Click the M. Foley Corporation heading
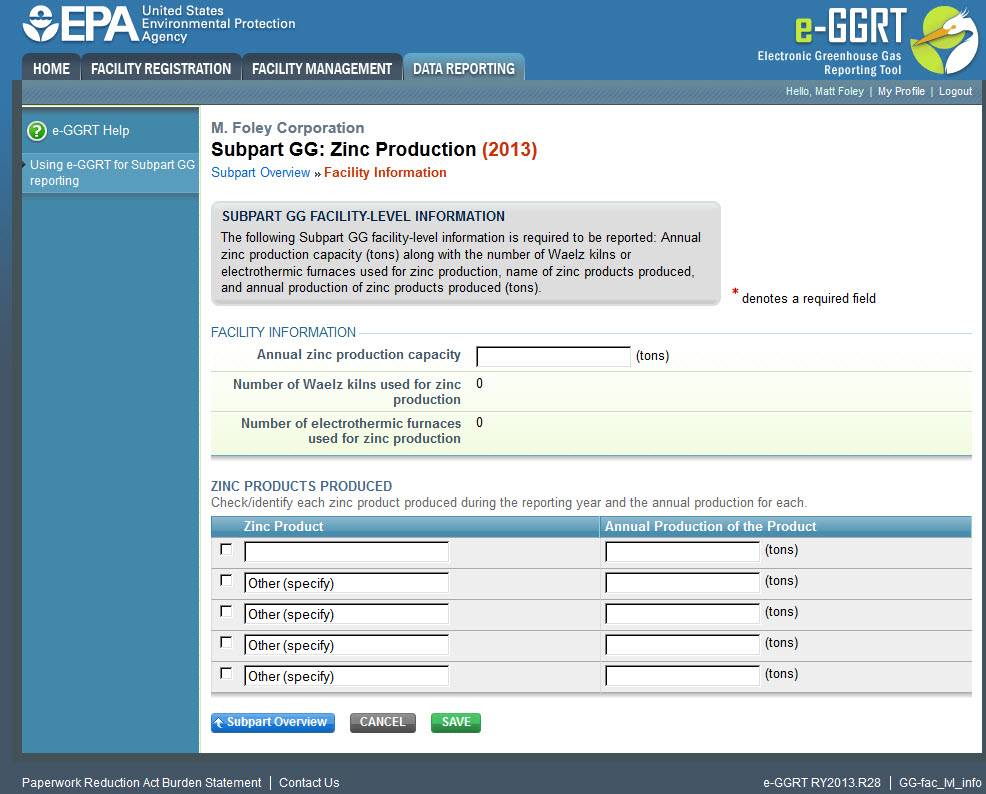Viewport: 986px width, 794px height. point(287,128)
